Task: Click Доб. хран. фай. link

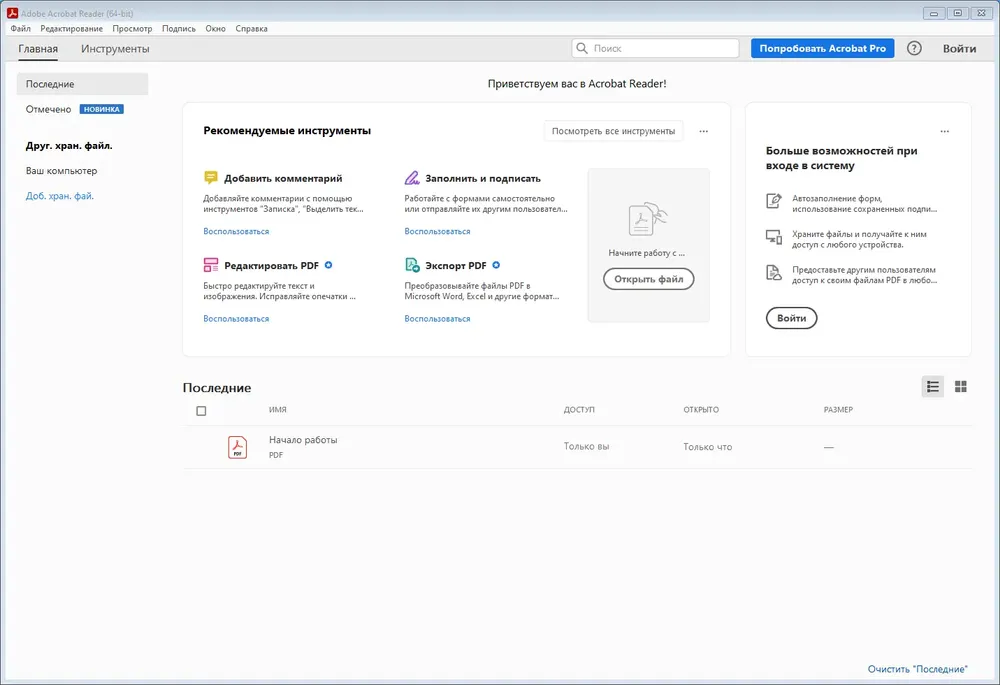Action: 59,196
